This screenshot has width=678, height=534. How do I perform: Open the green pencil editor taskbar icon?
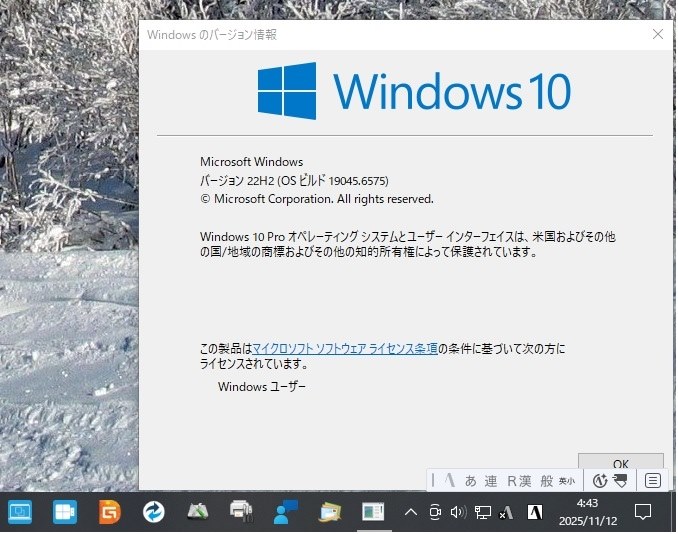[x=198, y=512]
